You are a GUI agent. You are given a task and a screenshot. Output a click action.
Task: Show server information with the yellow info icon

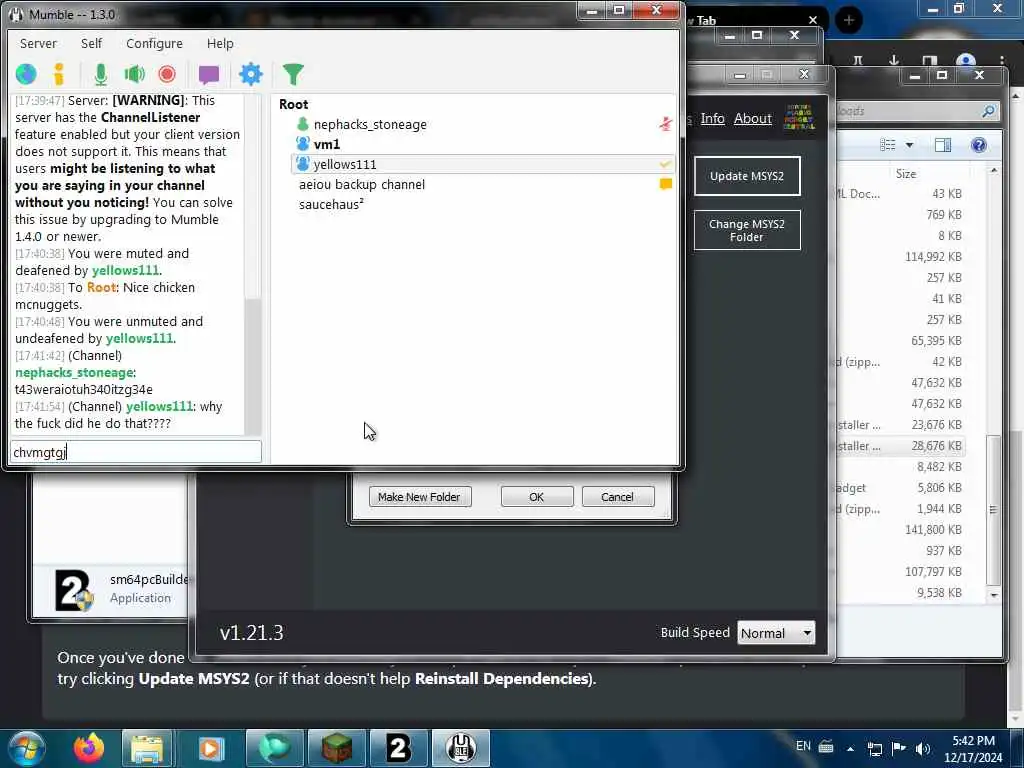59,74
